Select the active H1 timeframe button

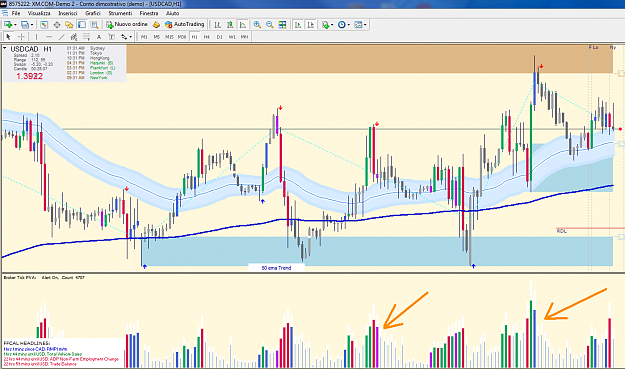pyautogui.click(x=195, y=37)
